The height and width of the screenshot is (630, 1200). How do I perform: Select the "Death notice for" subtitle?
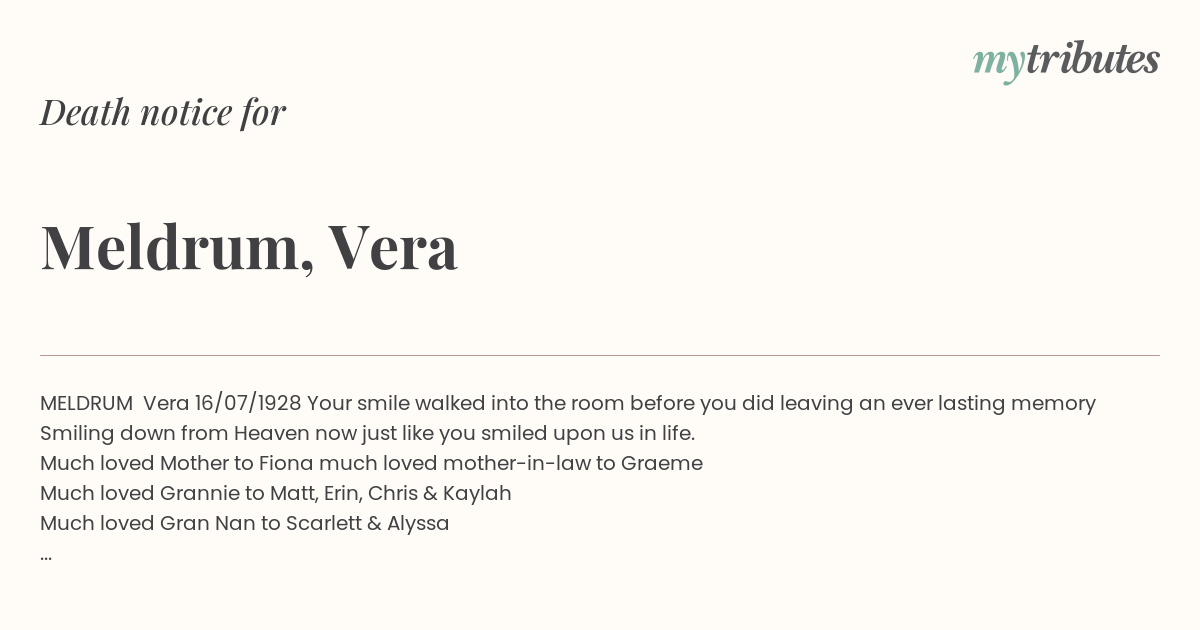point(163,112)
